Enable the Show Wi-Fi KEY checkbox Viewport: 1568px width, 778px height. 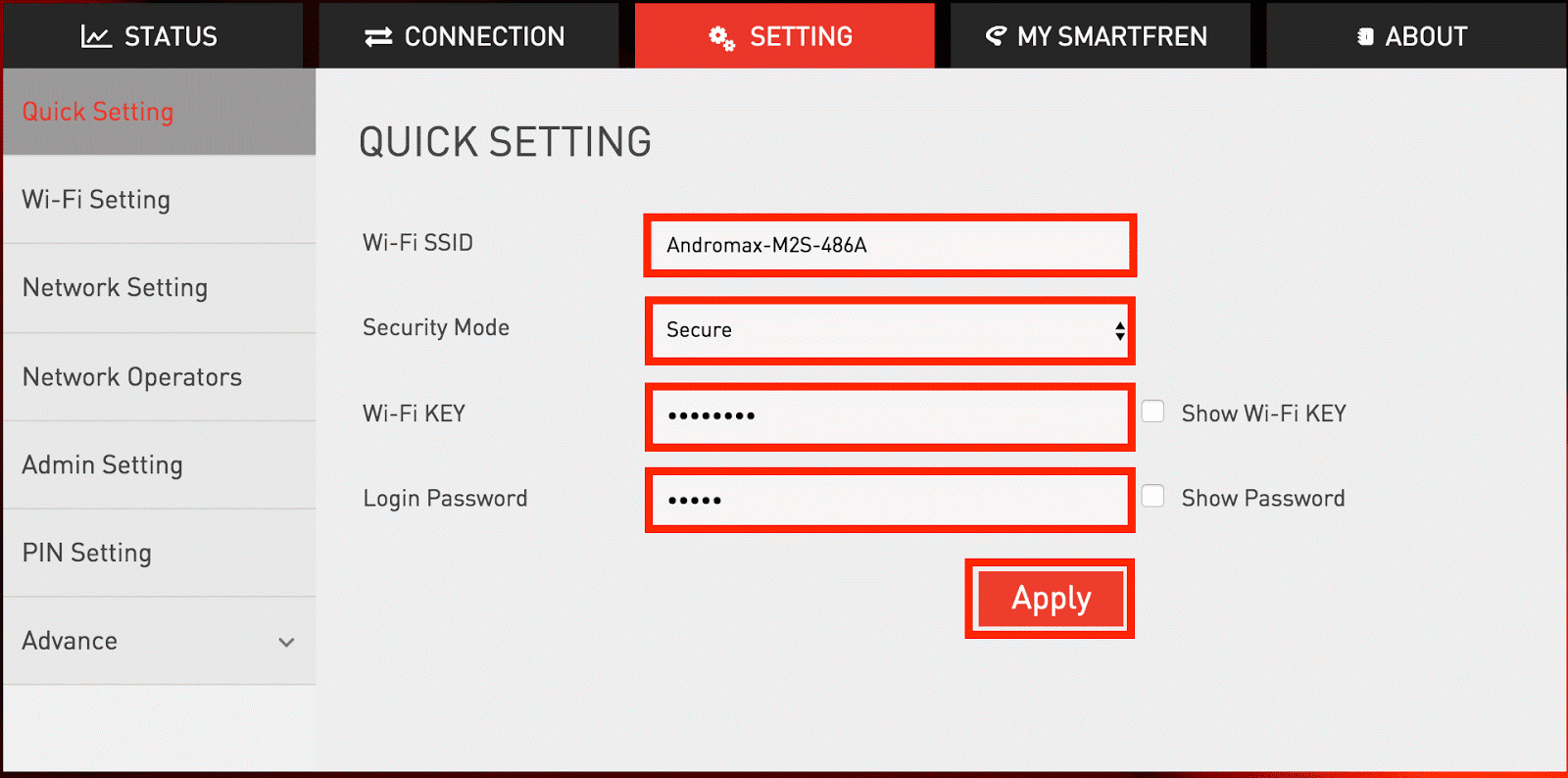tap(1153, 412)
